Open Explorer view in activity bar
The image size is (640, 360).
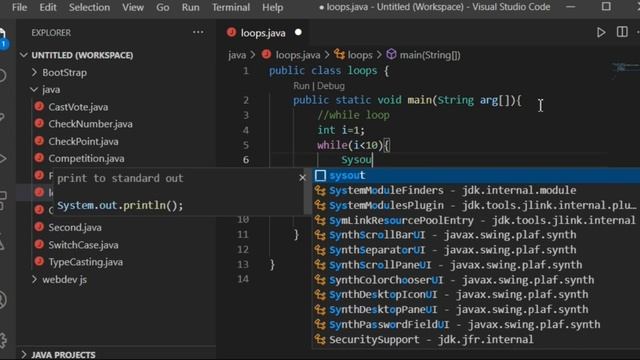pyautogui.click(x=3, y=38)
